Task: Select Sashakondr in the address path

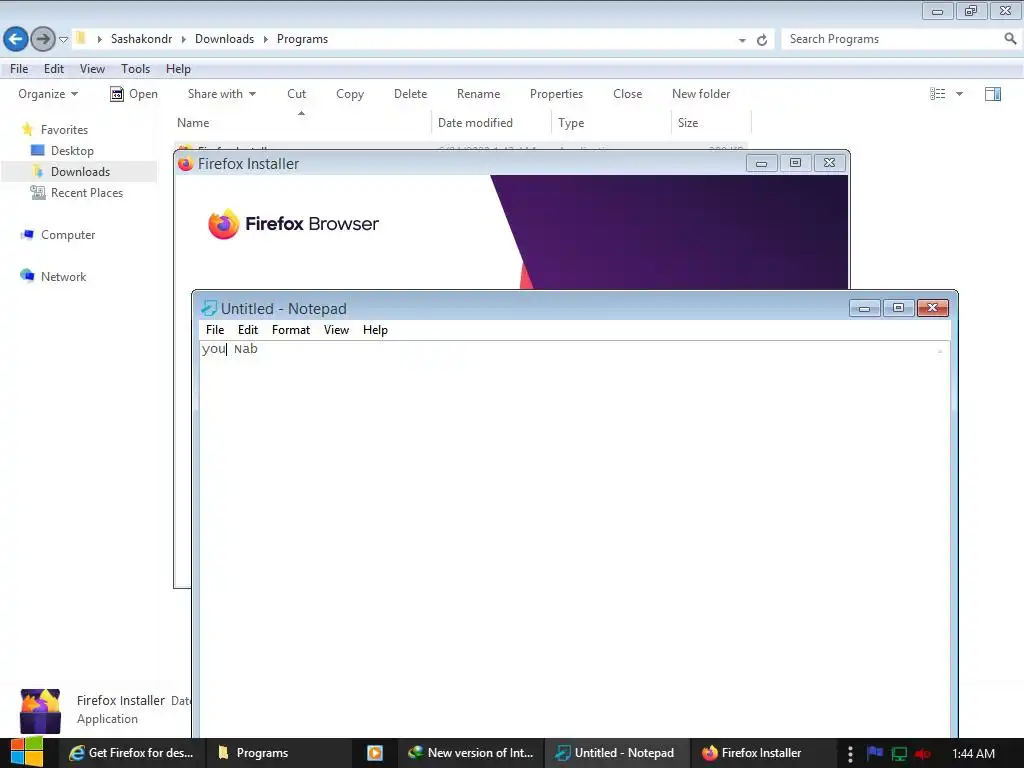Action: (141, 39)
